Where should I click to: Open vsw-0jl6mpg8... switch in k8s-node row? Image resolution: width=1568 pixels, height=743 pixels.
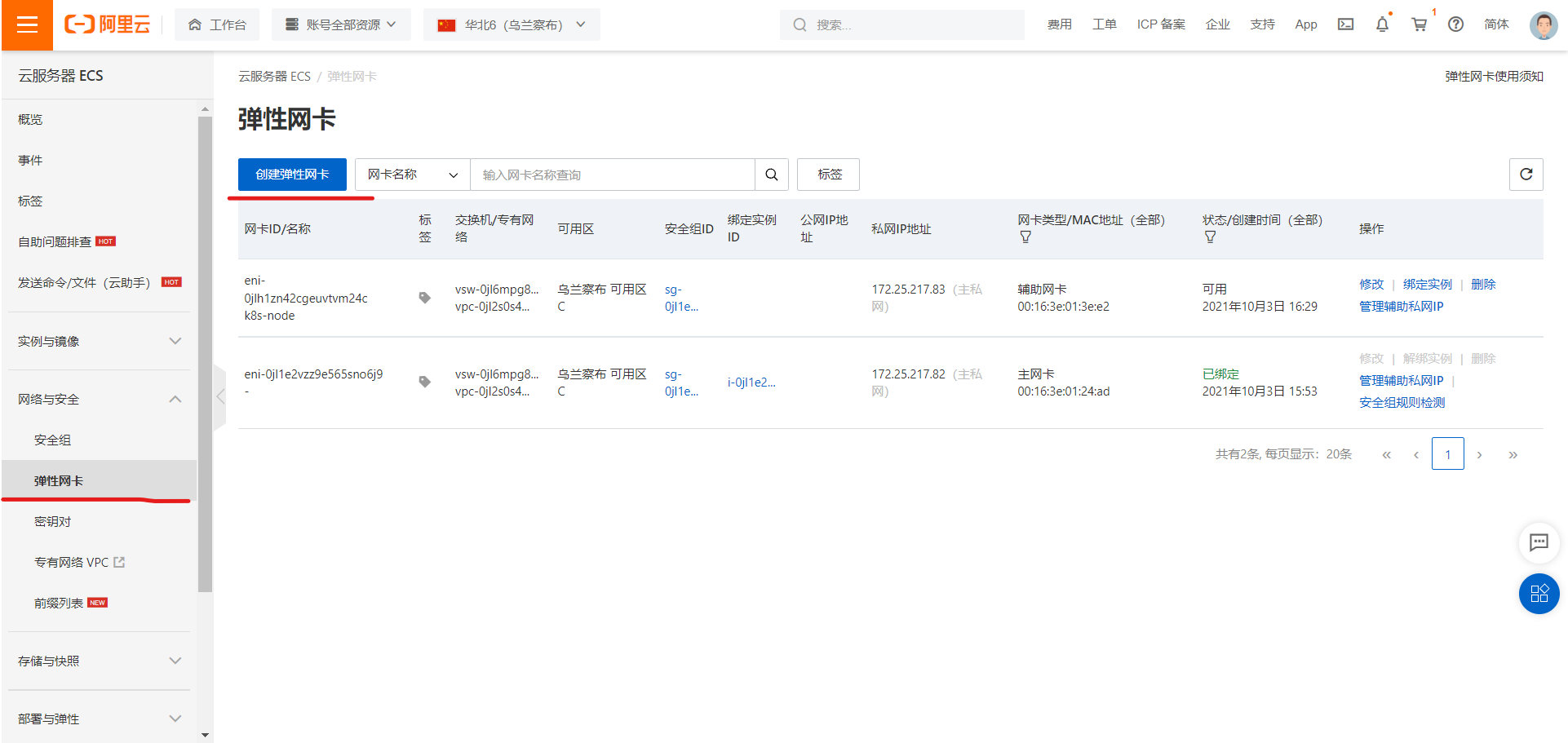click(497, 289)
